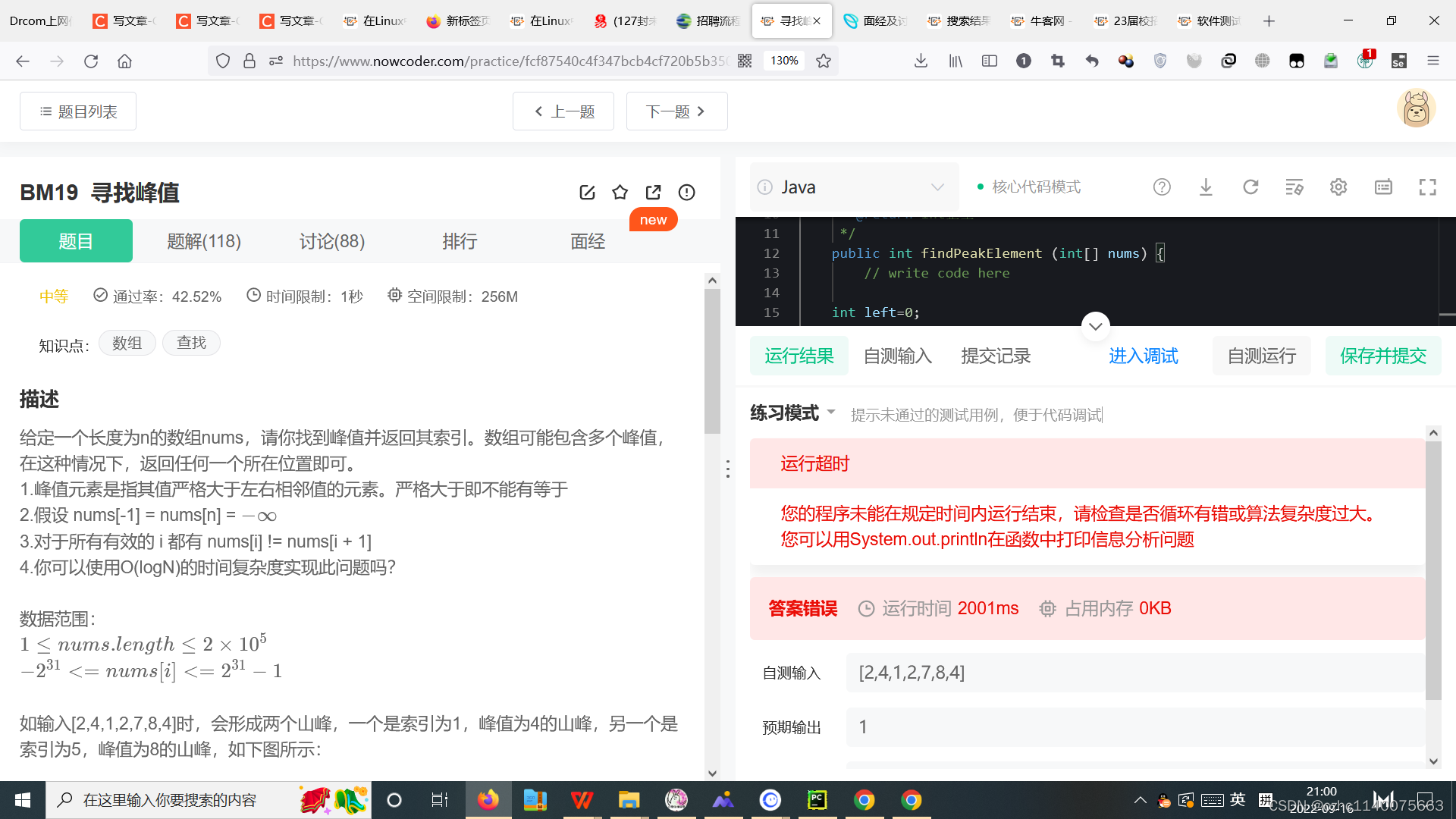The image size is (1456, 819).
Task: Click the 保存并提交 button
Action: [x=1382, y=356]
